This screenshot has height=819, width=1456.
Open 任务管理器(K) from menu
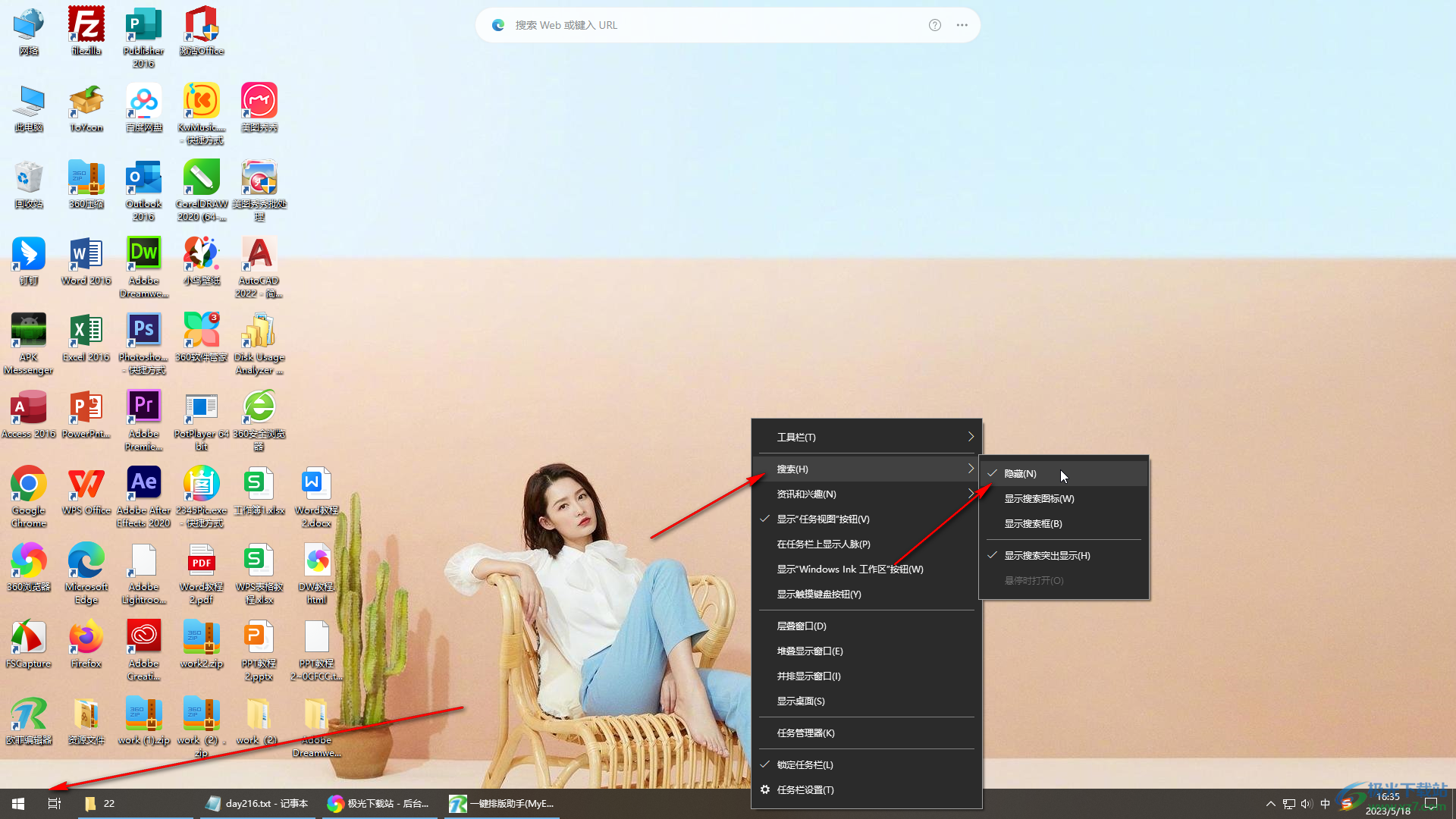(867, 733)
